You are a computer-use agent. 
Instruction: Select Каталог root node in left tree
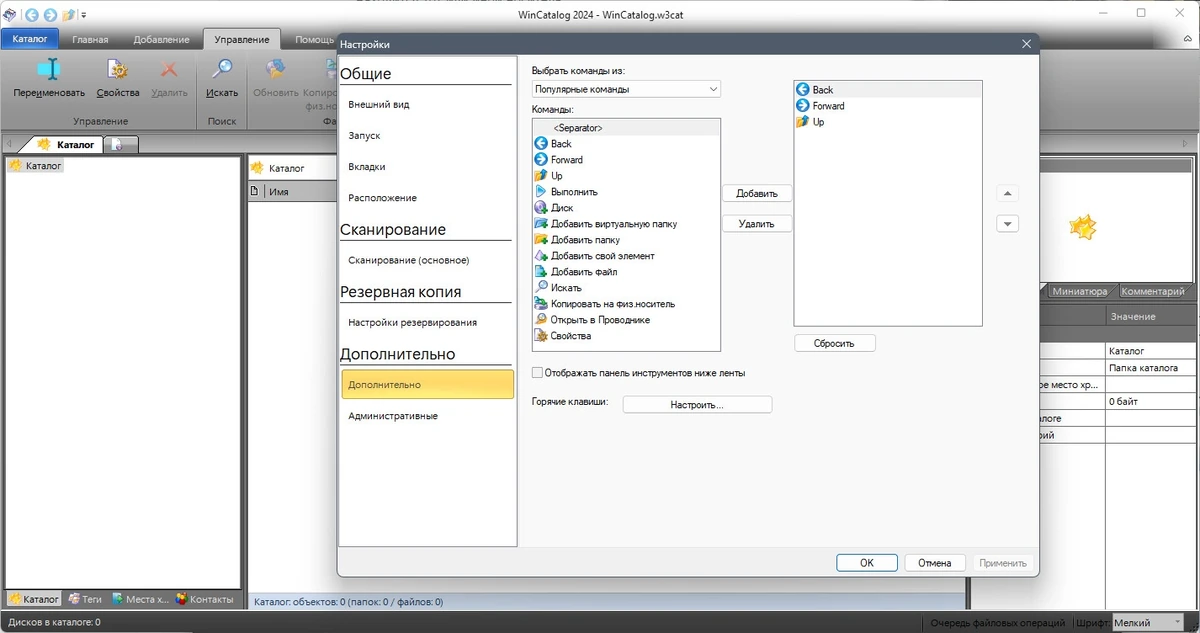(35, 166)
